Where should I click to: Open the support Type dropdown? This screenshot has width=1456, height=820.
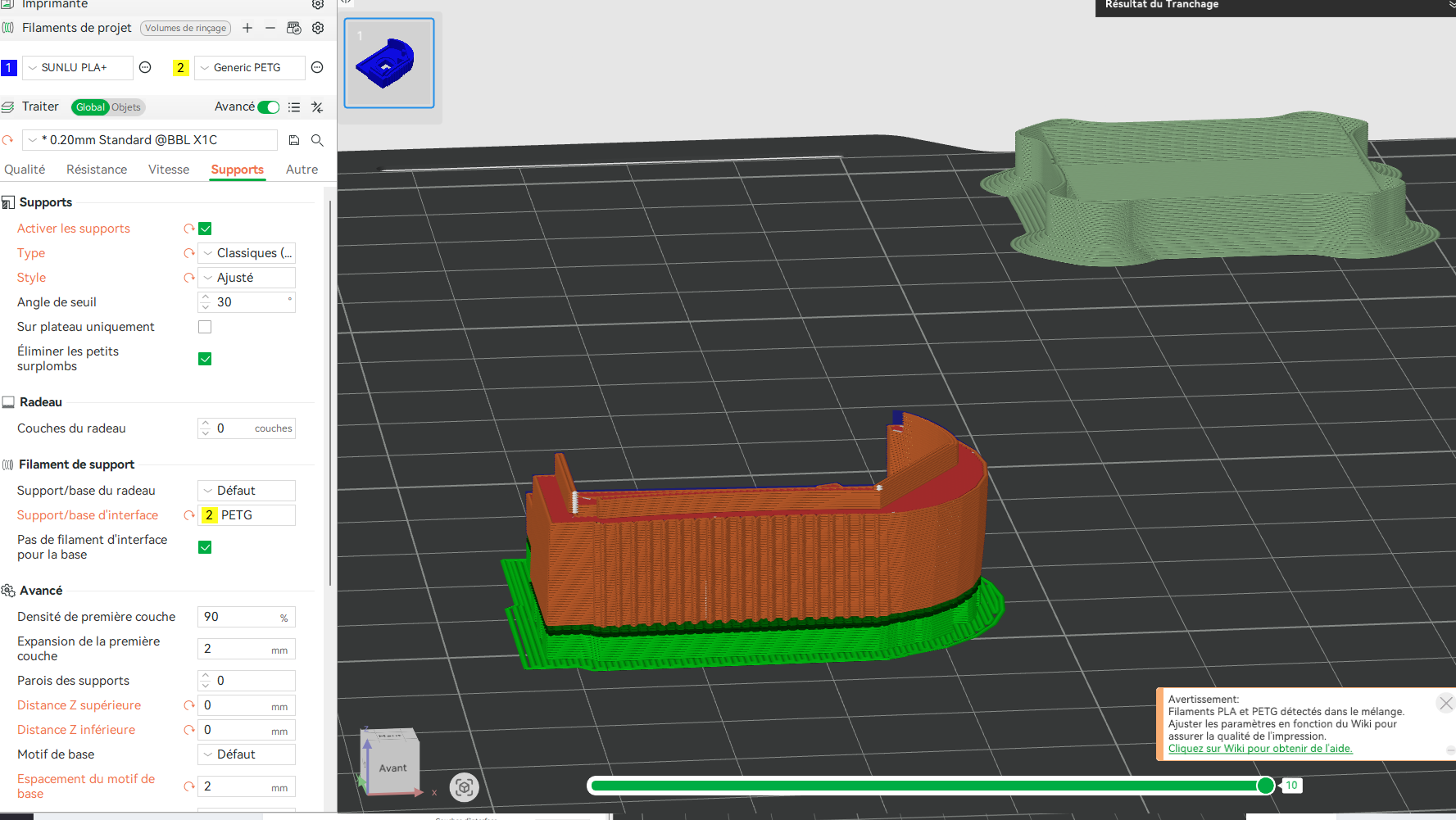247,253
